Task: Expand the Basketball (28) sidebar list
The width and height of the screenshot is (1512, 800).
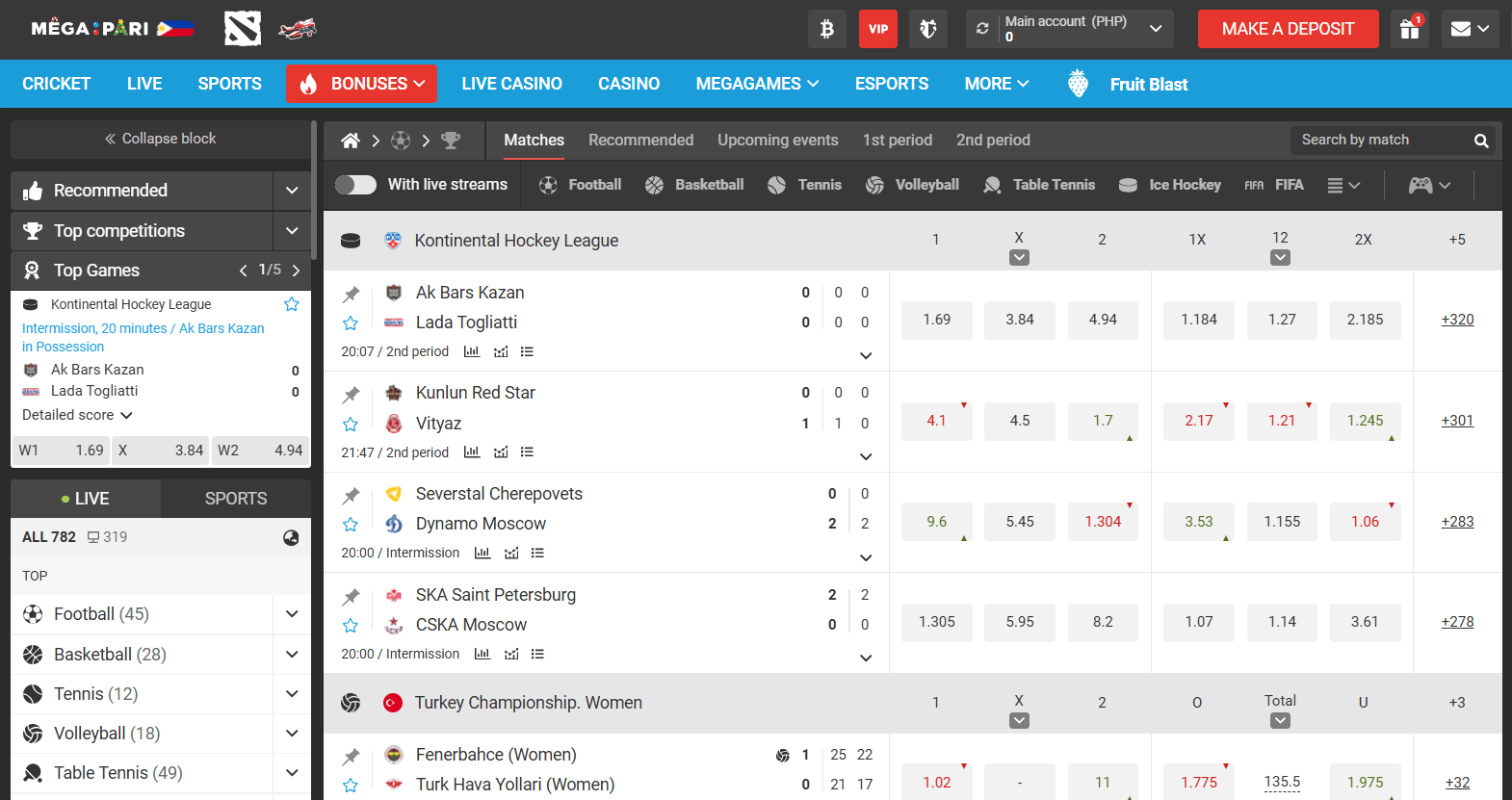Action: 292,655
